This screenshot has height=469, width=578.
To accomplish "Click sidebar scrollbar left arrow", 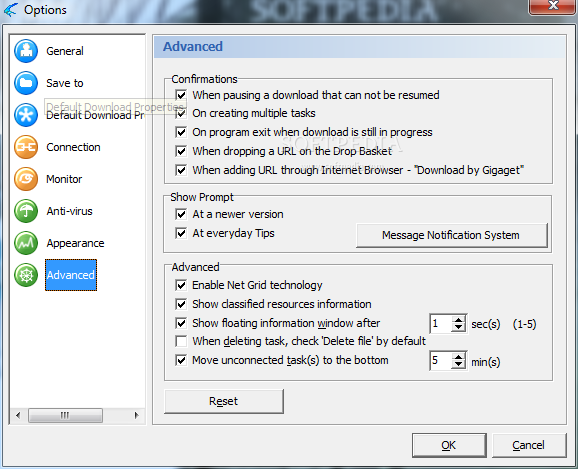I will pyautogui.click(x=18, y=415).
